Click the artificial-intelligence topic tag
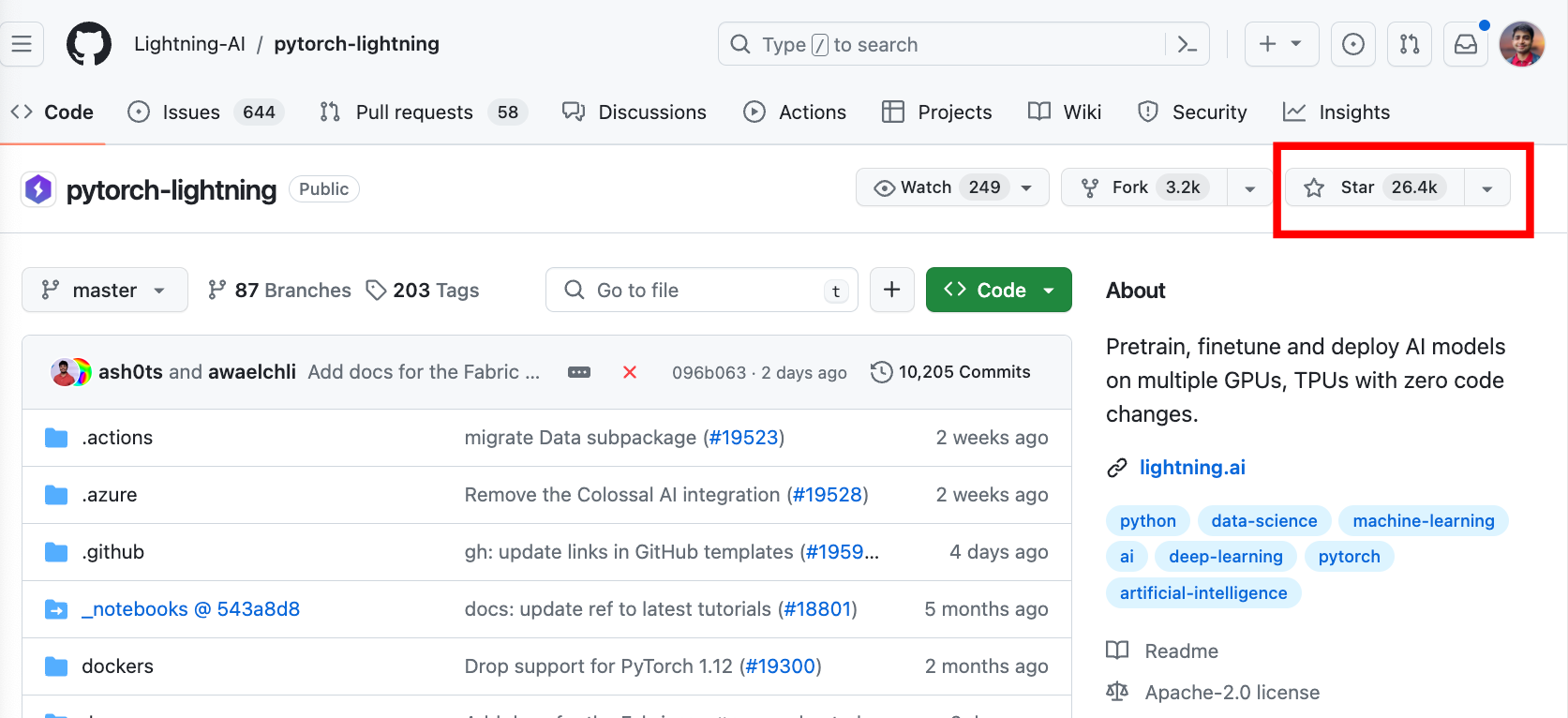 [1203, 593]
